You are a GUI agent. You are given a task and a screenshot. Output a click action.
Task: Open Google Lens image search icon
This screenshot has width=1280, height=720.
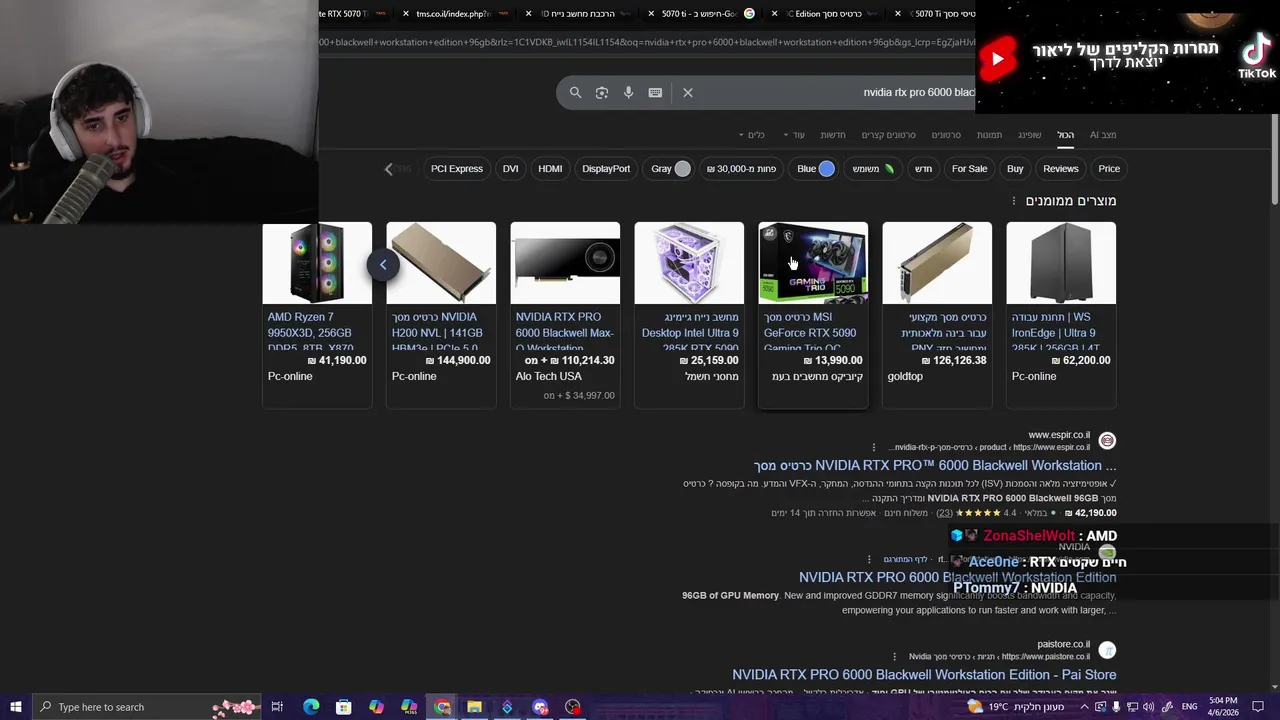click(601, 92)
